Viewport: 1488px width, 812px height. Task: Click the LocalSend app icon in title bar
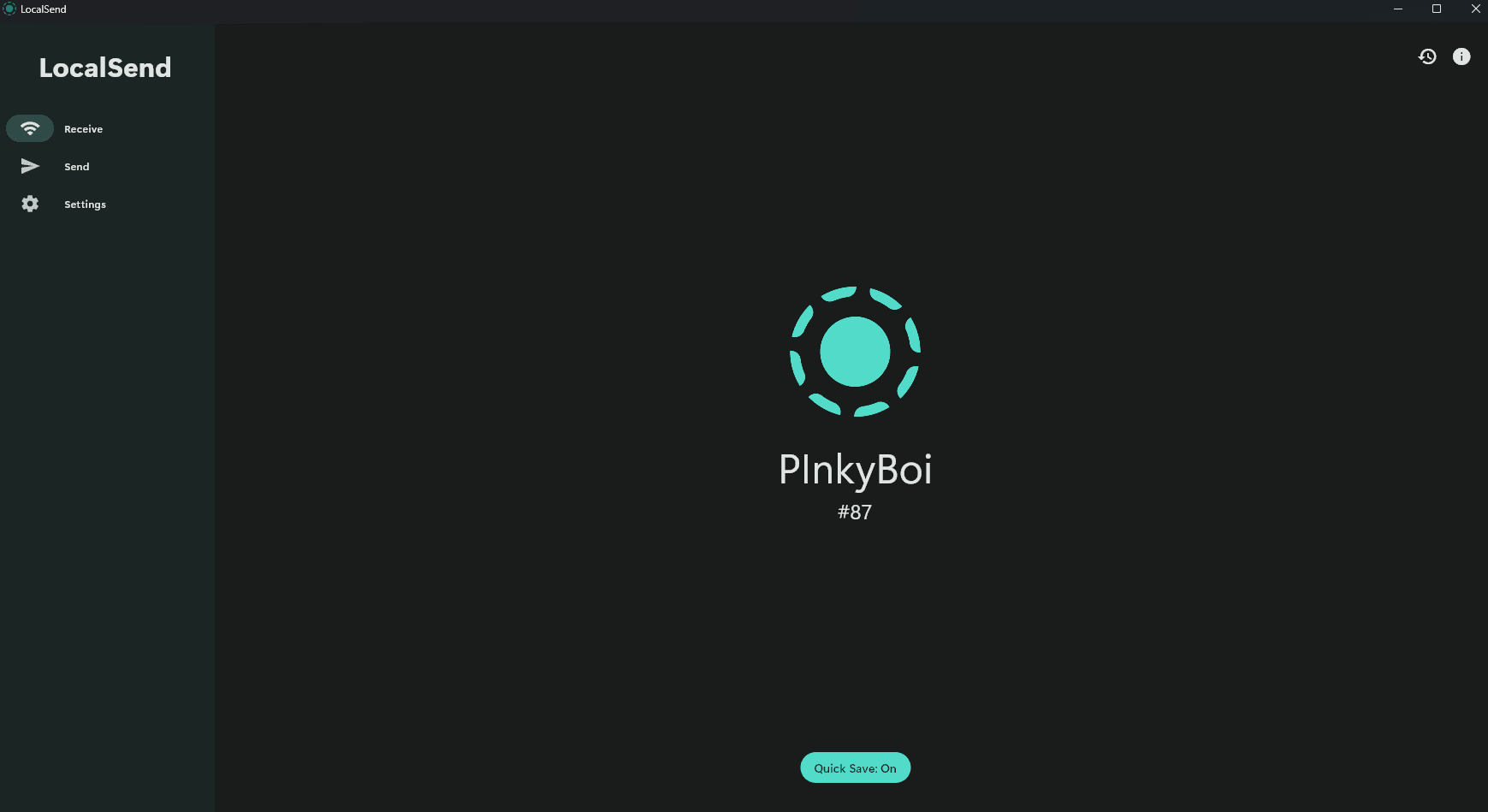pos(9,9)
